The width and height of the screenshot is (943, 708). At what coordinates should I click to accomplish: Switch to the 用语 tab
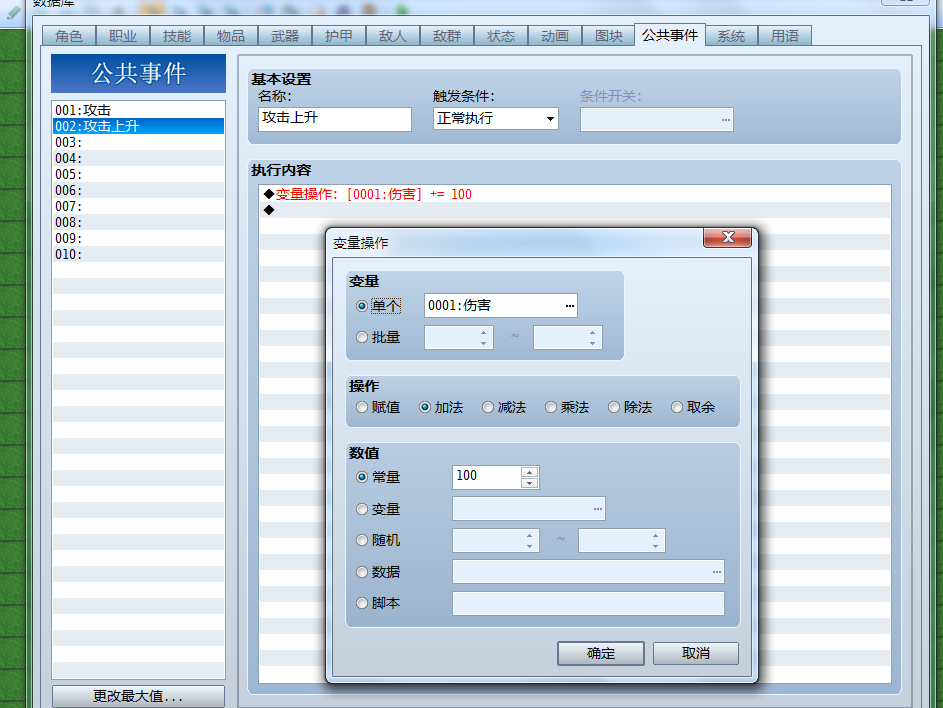tap(785, 36)
